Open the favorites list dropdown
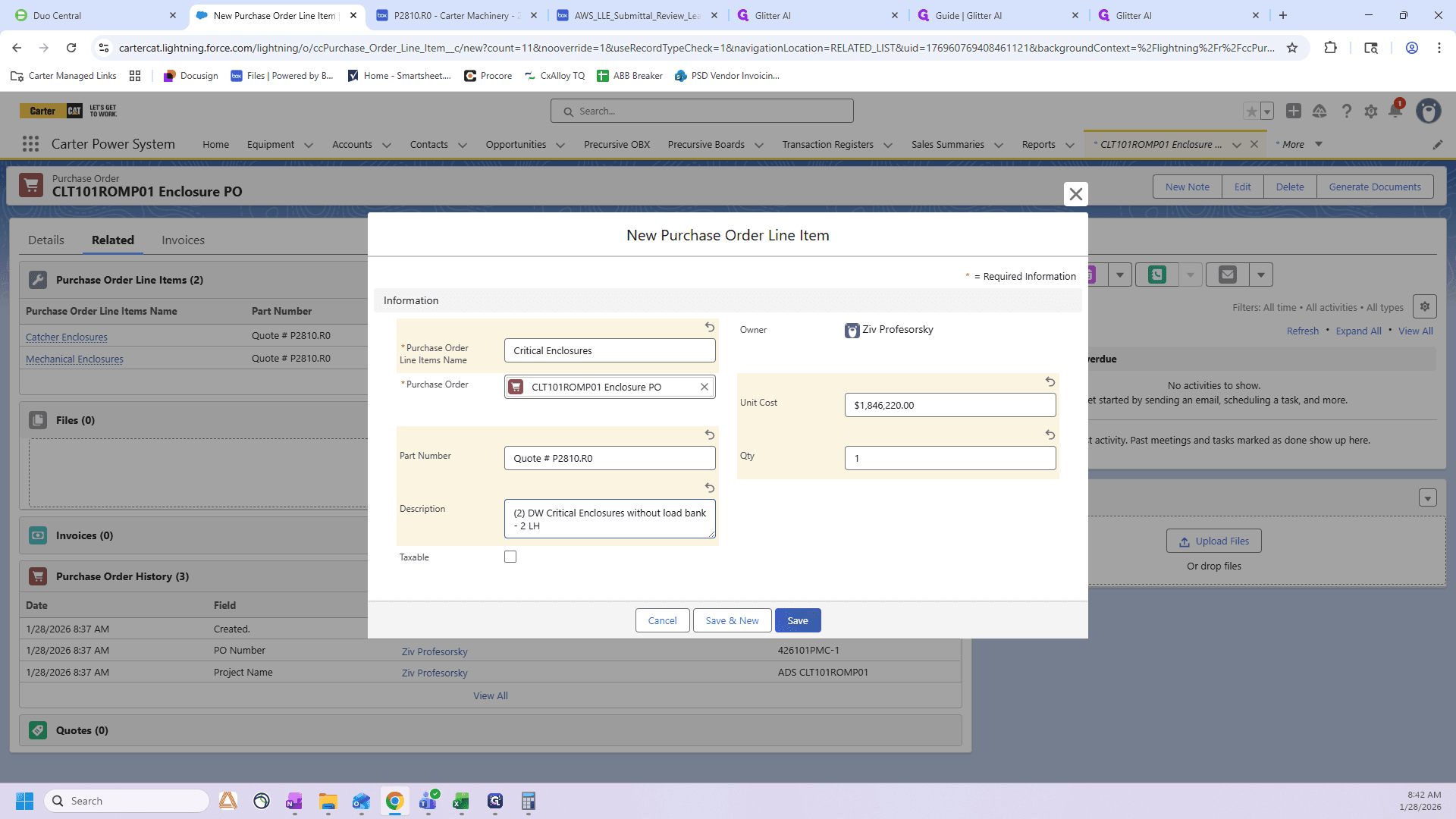The image size is (1456, 819). pos(1267,111)
